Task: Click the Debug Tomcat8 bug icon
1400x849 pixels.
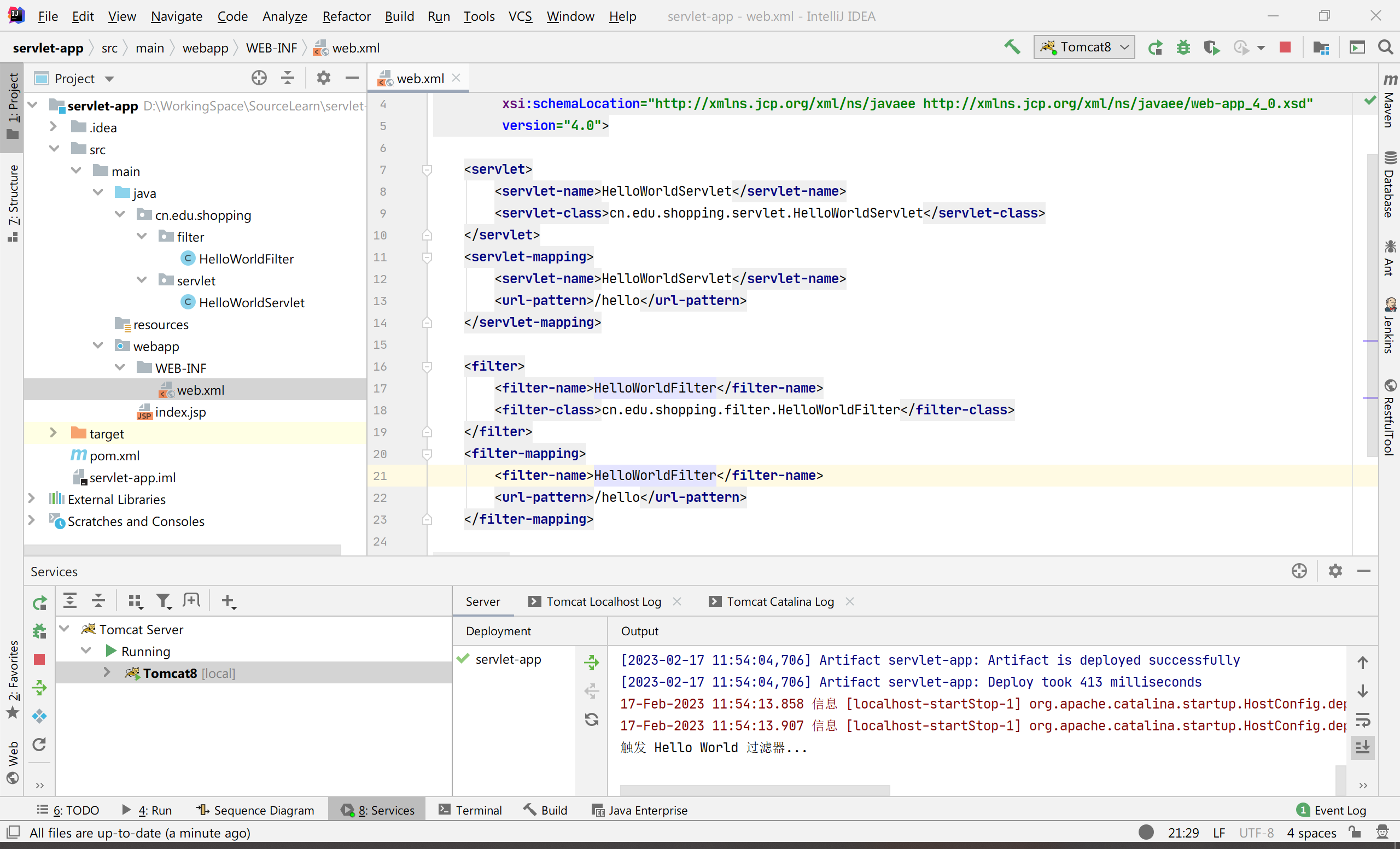Action: 1183,48
